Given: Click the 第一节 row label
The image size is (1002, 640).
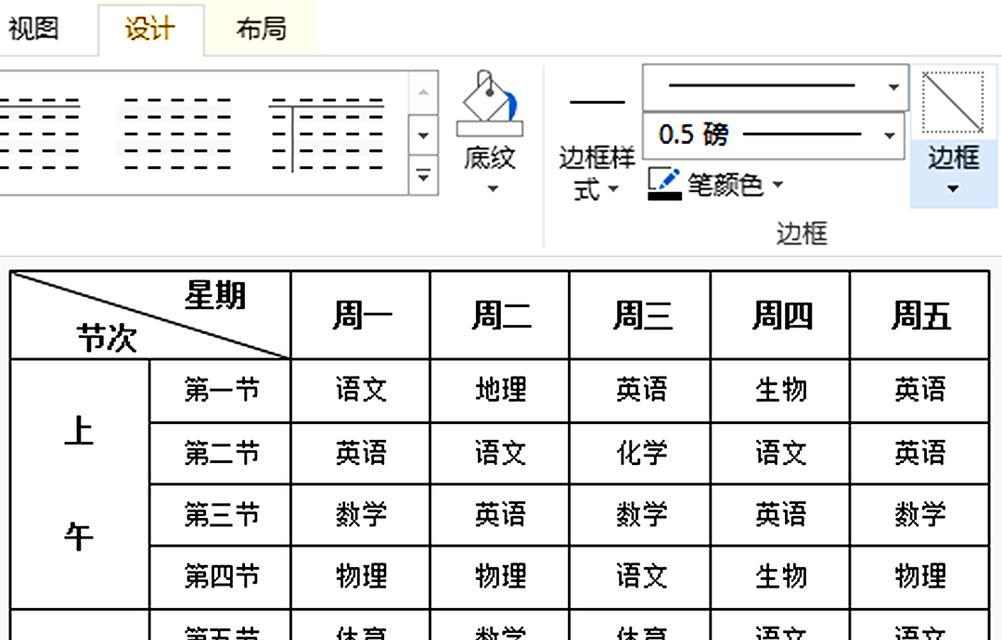Looking at the screenshot, I should pyautogui.click(x=222, y=390).
